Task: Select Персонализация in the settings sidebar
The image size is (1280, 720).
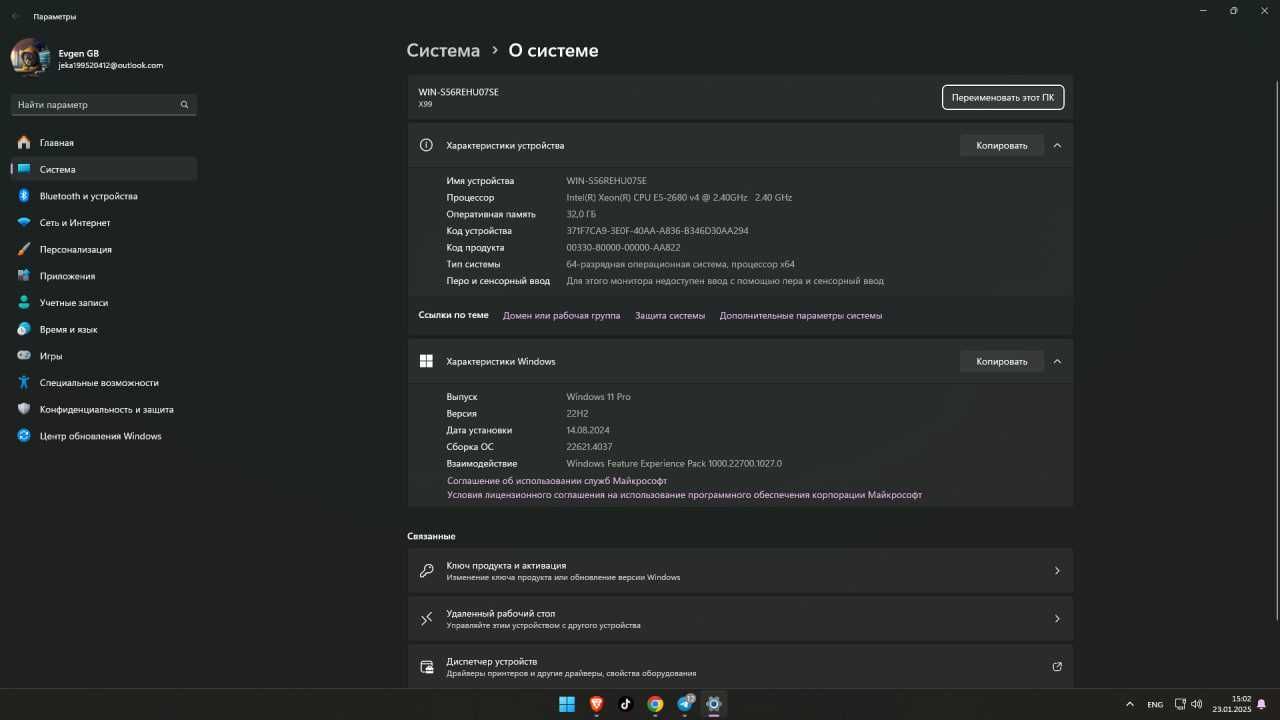Action: (104, 249)
